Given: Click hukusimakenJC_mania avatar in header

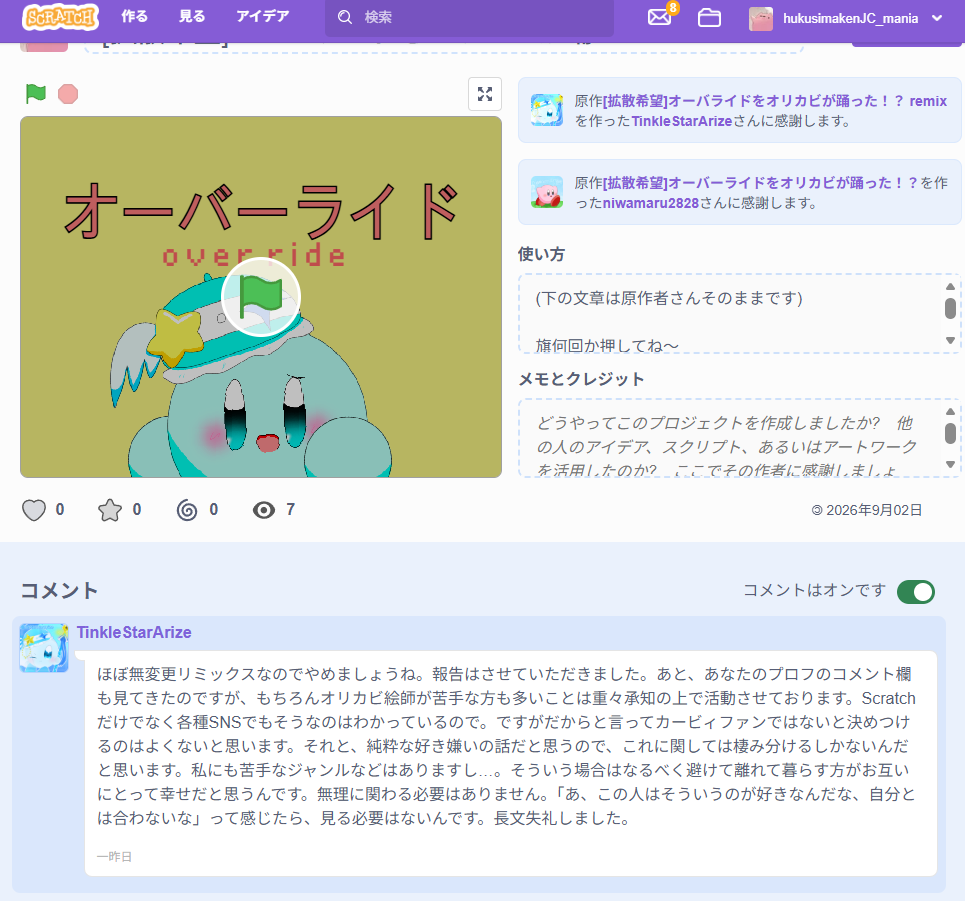Looking at the screenshot, I should pyautogui.click(x=761, y=18).
